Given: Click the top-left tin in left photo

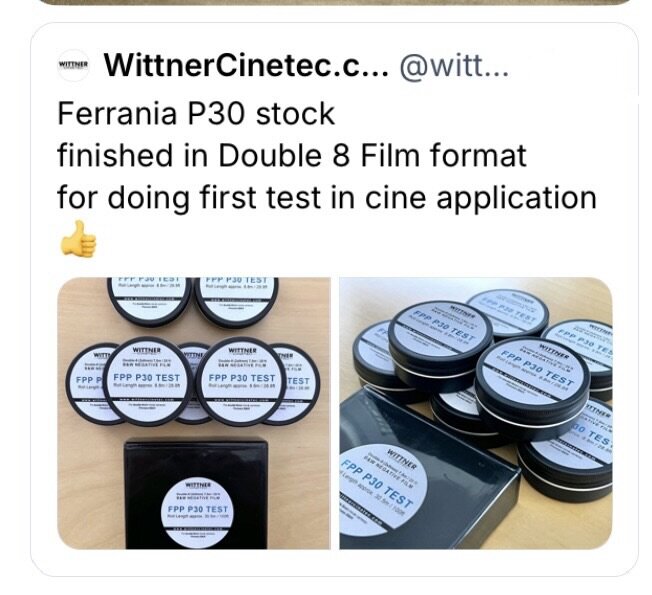Looking at the screenshot, I should [149, 301].
